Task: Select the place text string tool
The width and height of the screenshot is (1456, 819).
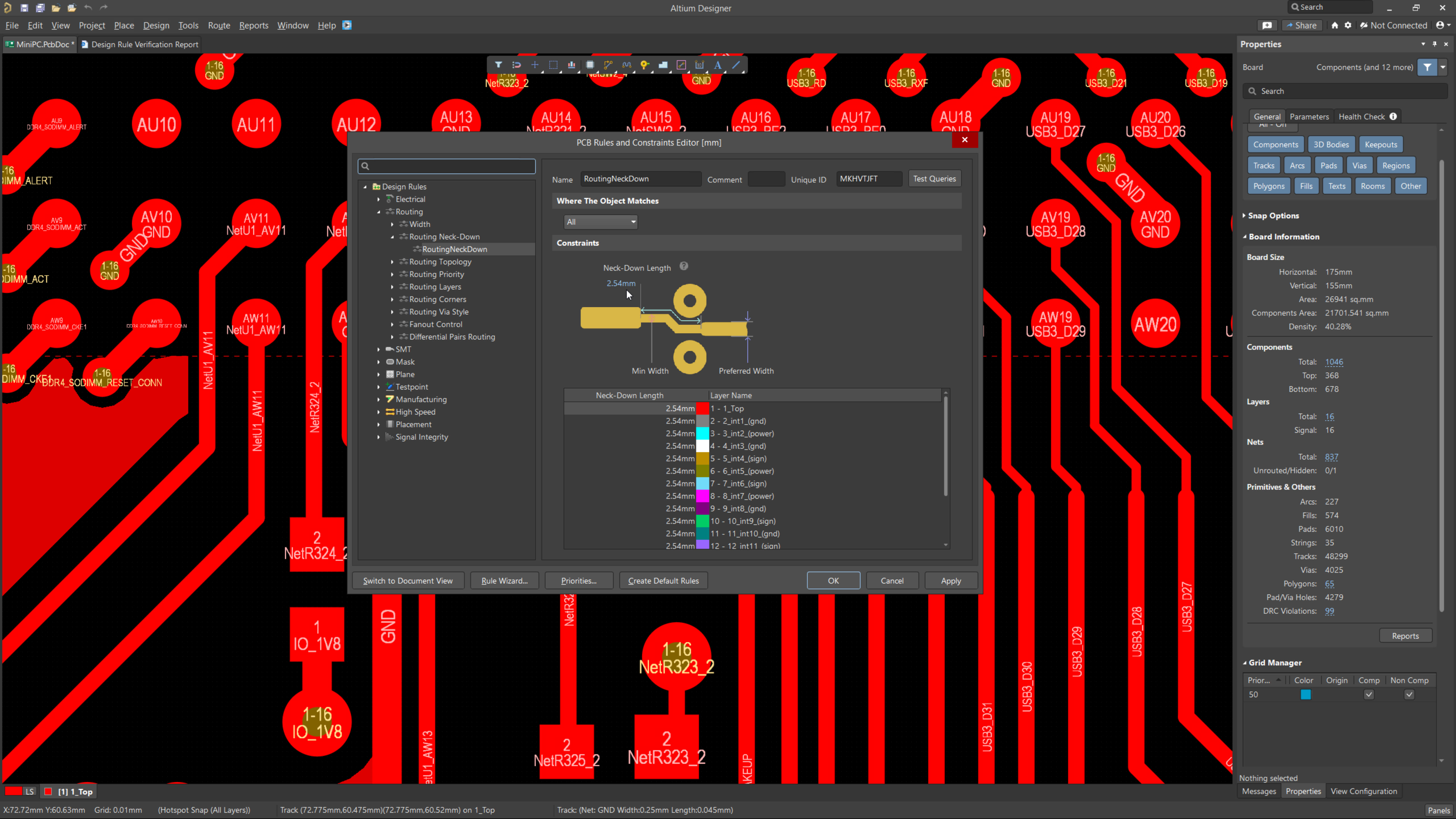Action: 718,65
